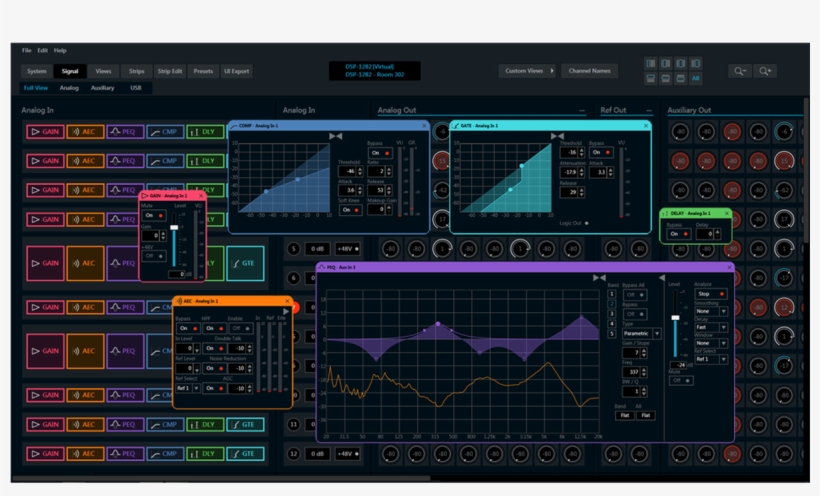Select the 'All' layout view icon

[x=696, y=78]
